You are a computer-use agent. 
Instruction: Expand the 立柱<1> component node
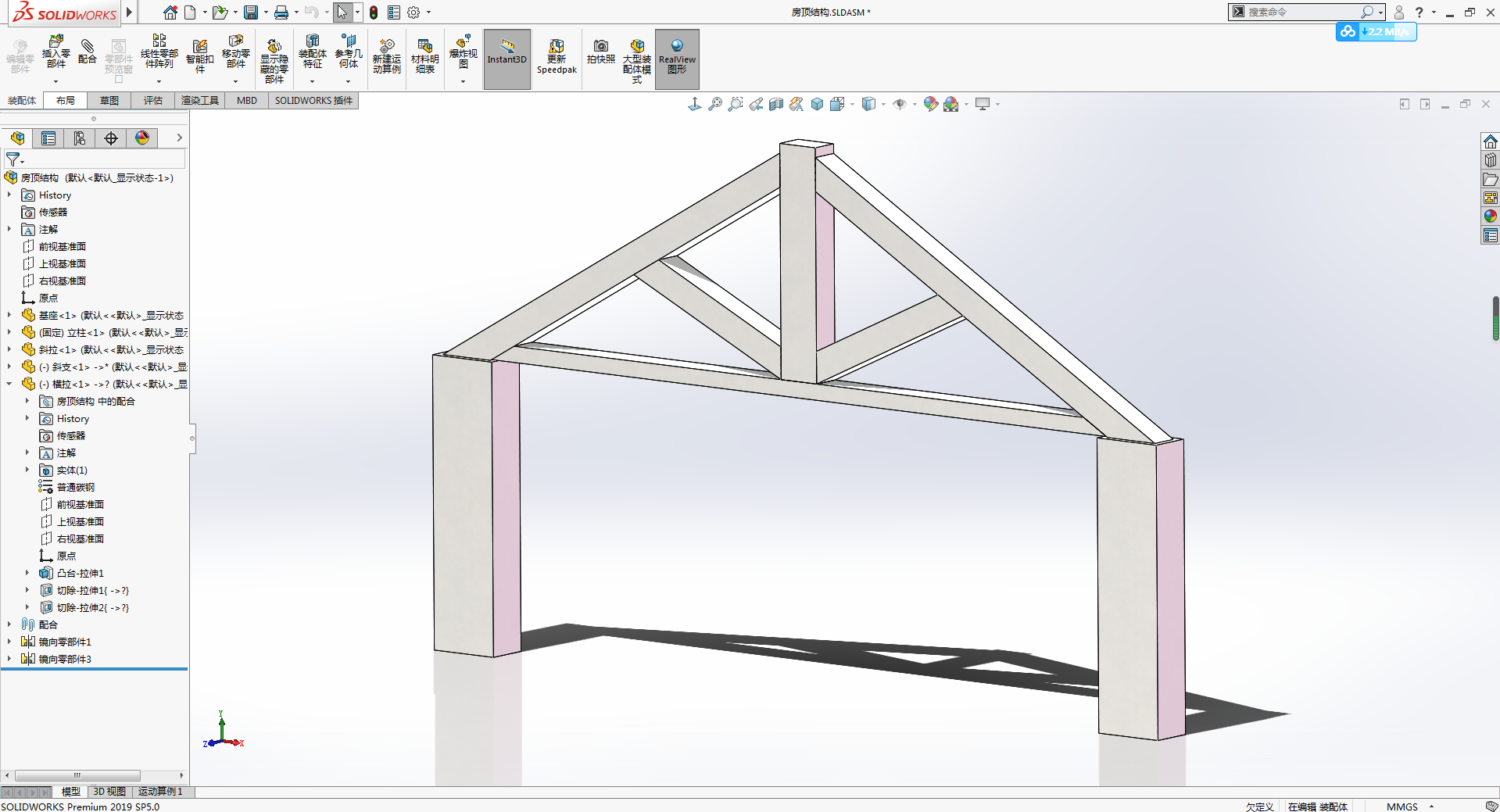[9, 332]
